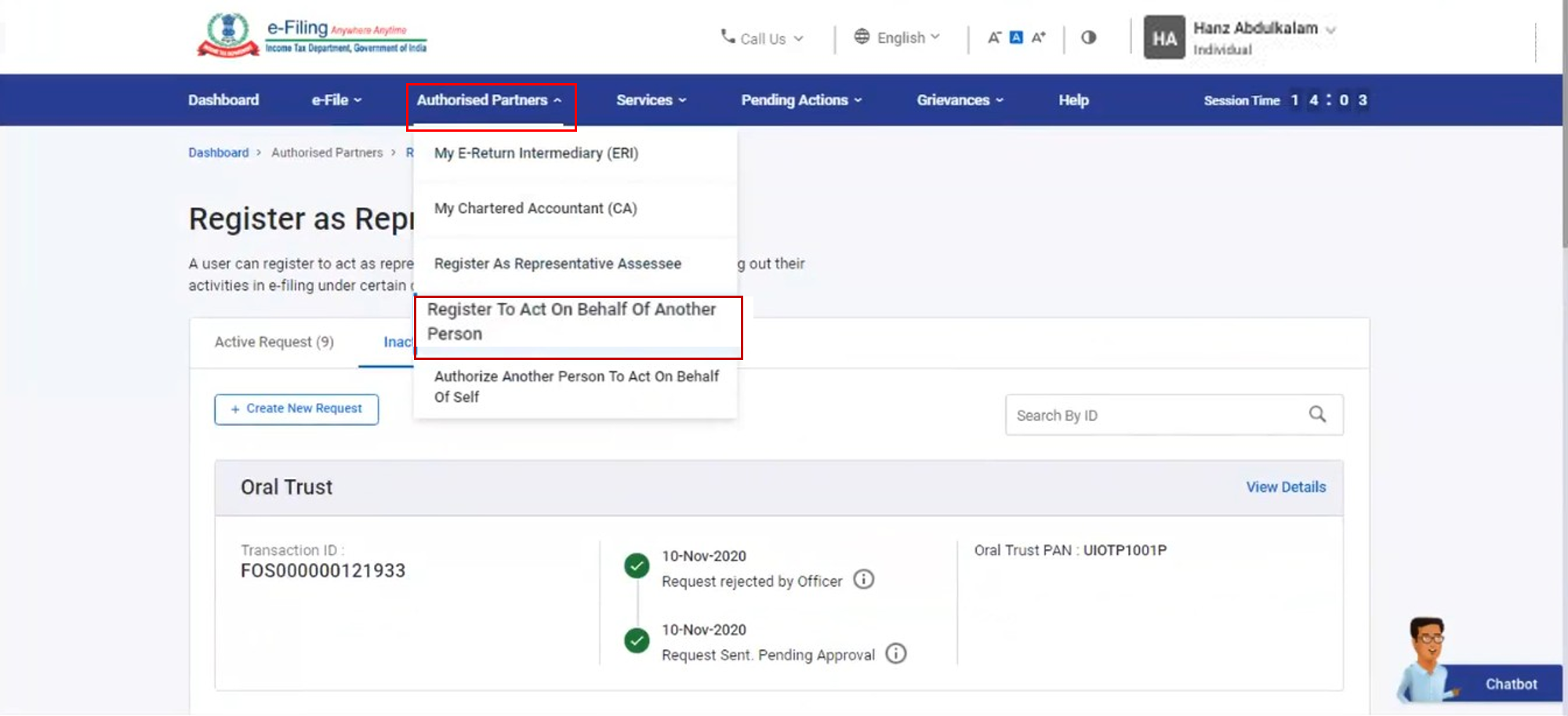Toggle the high contrast mode icon
The height and width of the screenshot is (716, 1568).
tap(1088, 38)
